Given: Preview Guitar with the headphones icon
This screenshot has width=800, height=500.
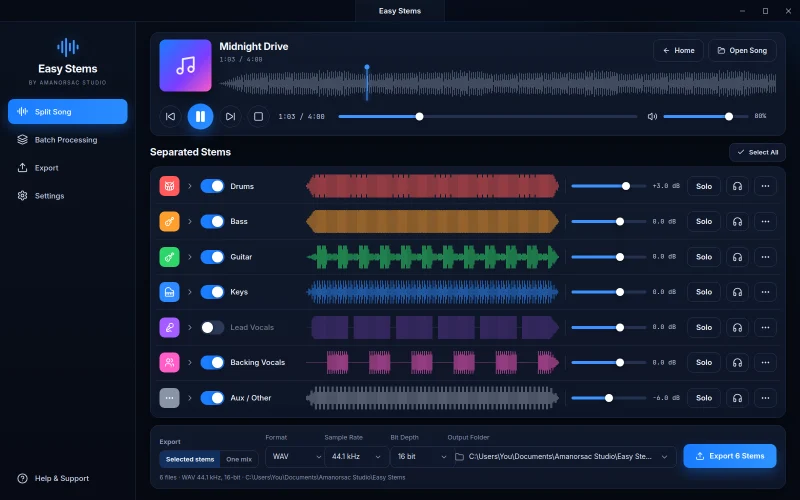Looking at the screenshot, I should point(737,257).
